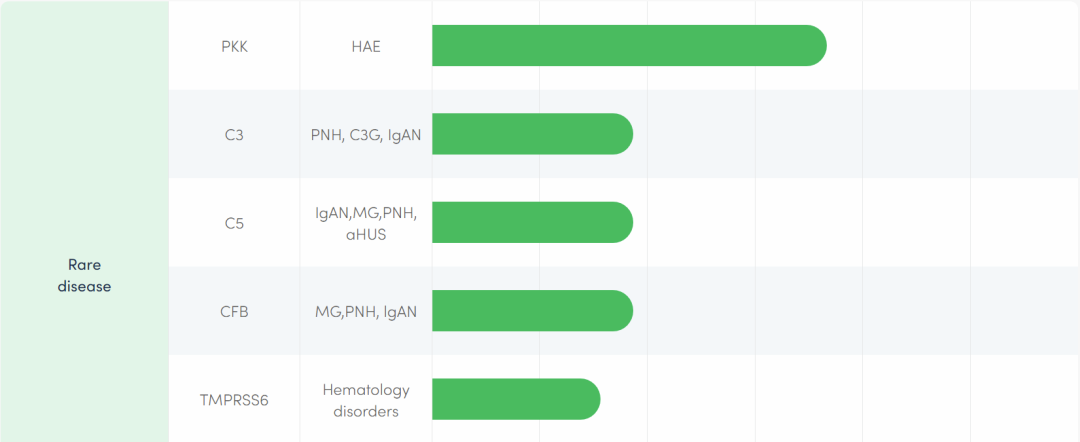
Task: Click the "PNH, C3G, IgAN" indication text
Action: [x=366, y=135]
